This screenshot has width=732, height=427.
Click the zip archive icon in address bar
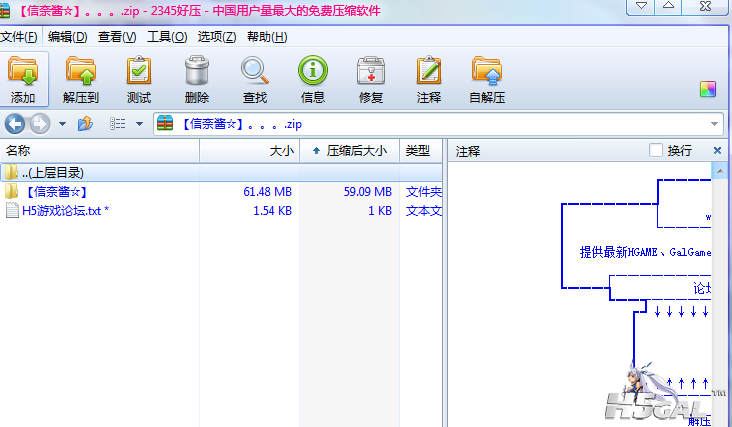[165, 124]
